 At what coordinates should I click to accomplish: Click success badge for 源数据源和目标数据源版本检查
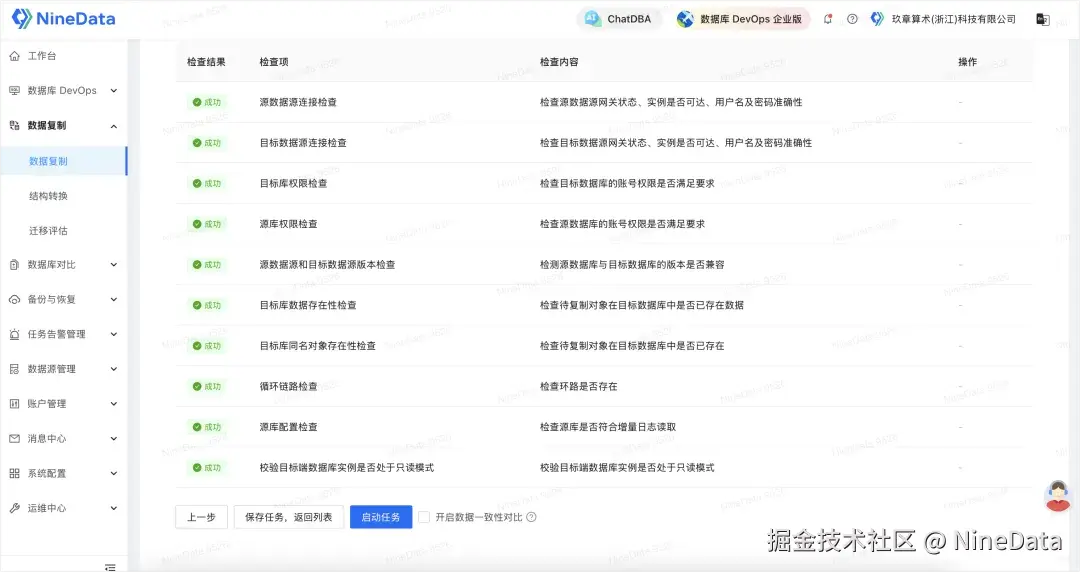(x=207, y=265)
